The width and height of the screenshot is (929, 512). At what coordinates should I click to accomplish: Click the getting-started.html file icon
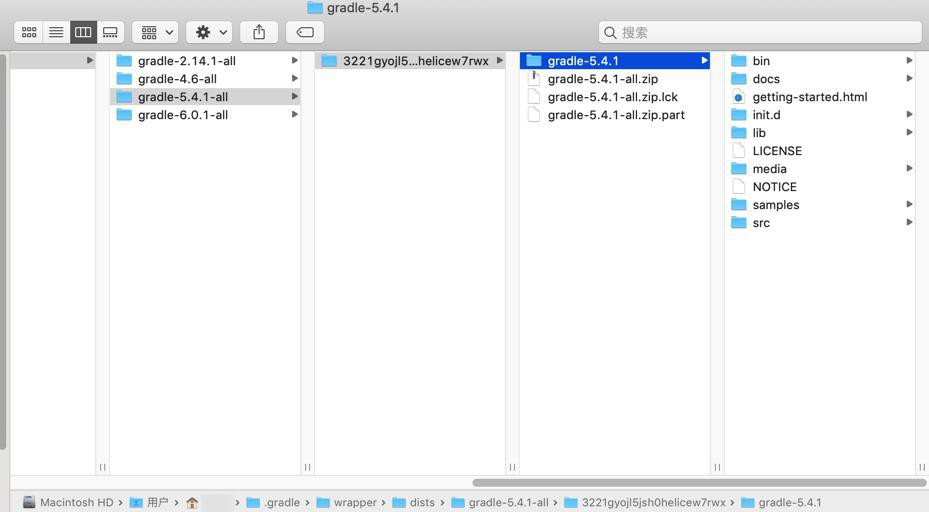738,97
